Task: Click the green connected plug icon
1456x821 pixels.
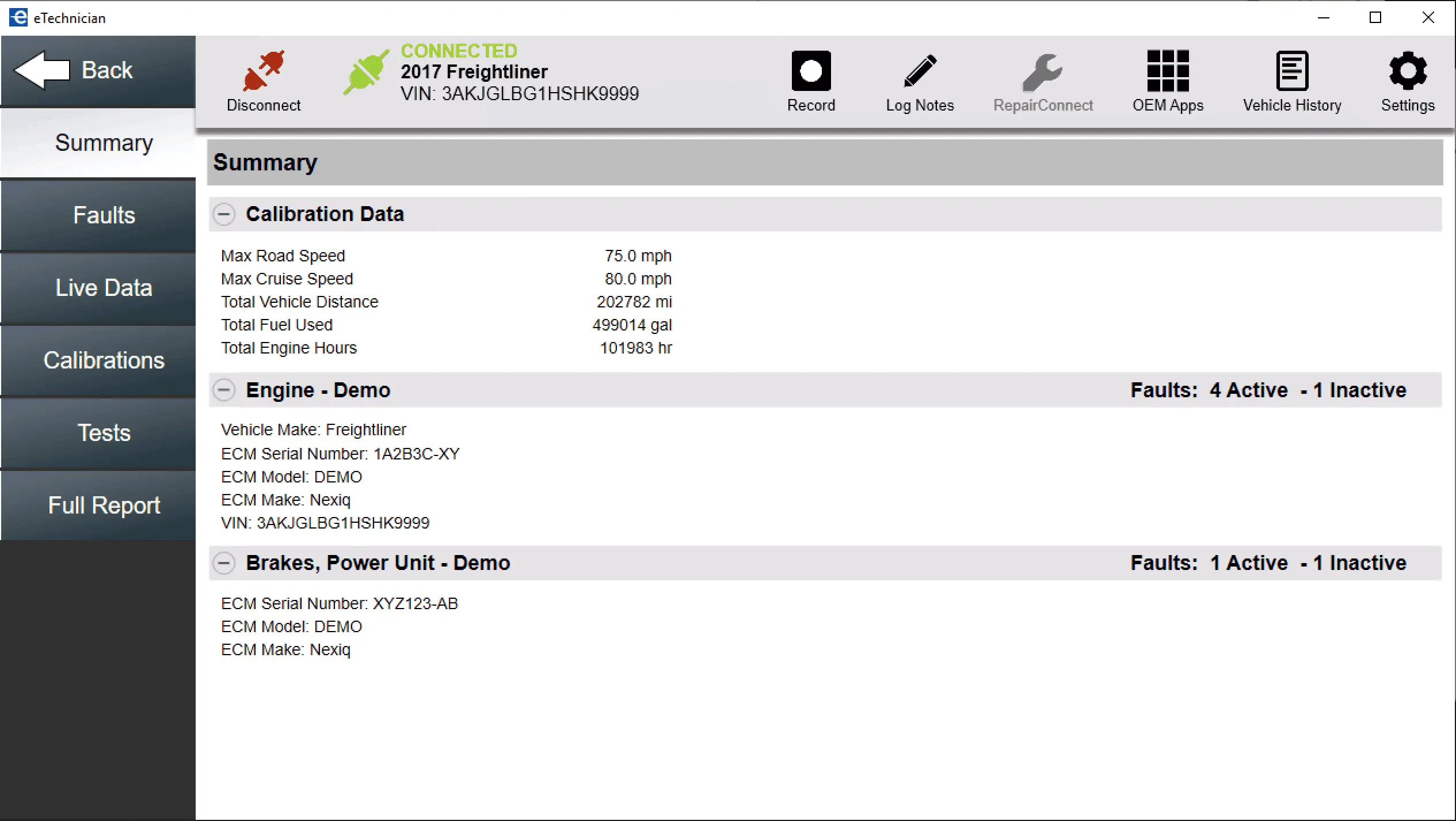Action: pyautogui.click(x=365, y=73)
